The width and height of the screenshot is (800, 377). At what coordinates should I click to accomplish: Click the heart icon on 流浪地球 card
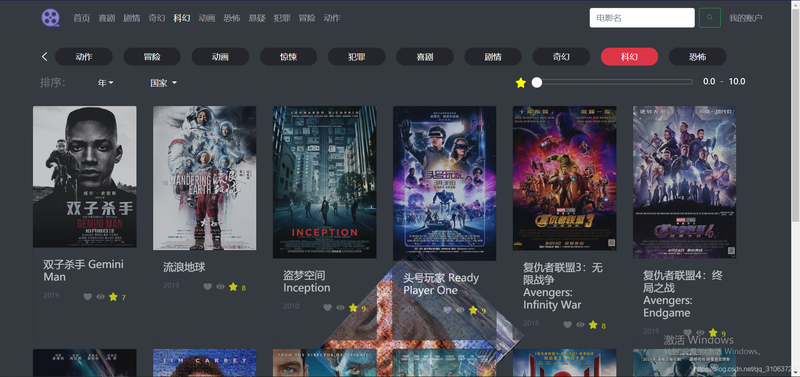tap(208, 287)
